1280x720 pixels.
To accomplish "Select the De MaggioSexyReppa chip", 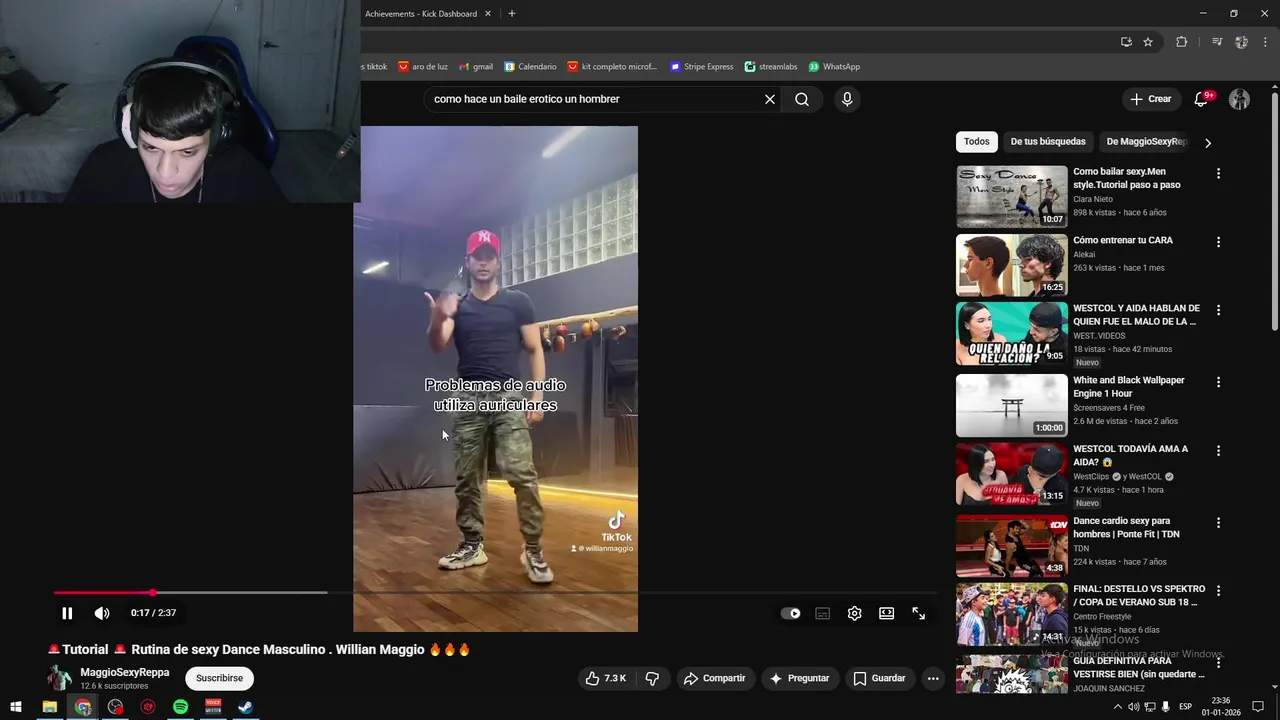I will tap(1146, 141).
